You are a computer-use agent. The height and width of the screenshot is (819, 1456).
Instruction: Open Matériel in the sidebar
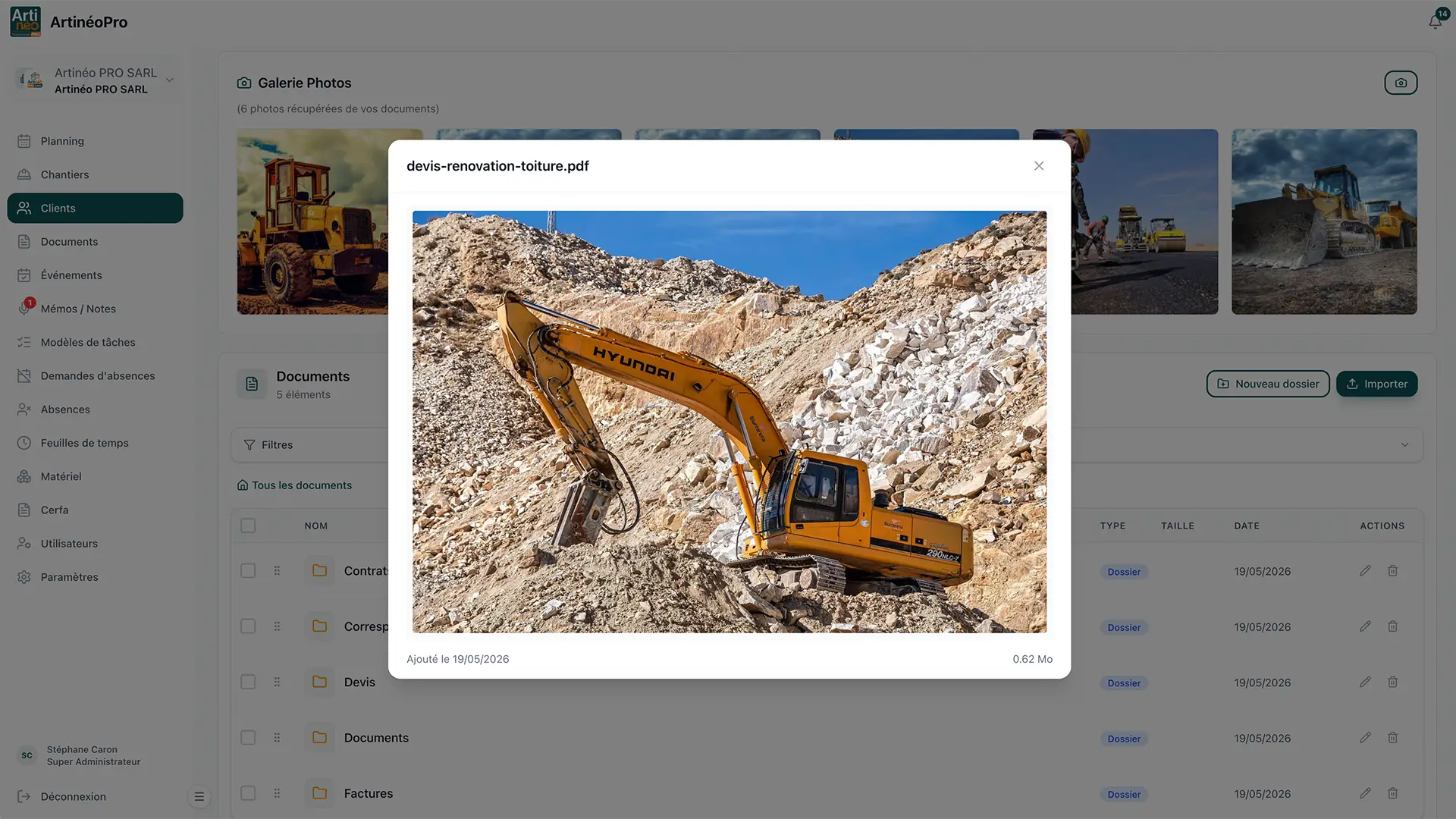coord(95,476)
